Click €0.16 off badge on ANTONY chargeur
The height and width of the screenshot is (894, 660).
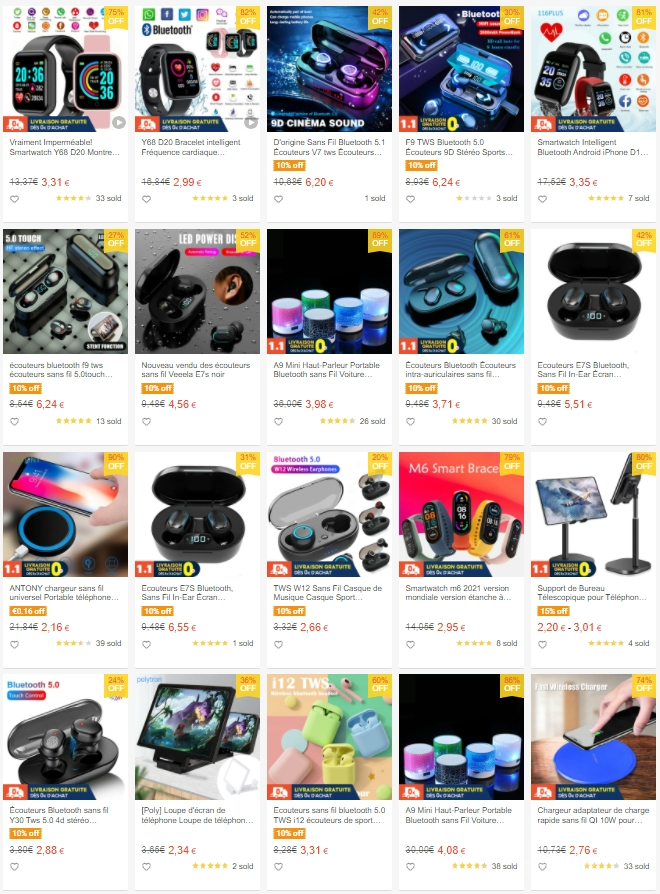(28, 611)
